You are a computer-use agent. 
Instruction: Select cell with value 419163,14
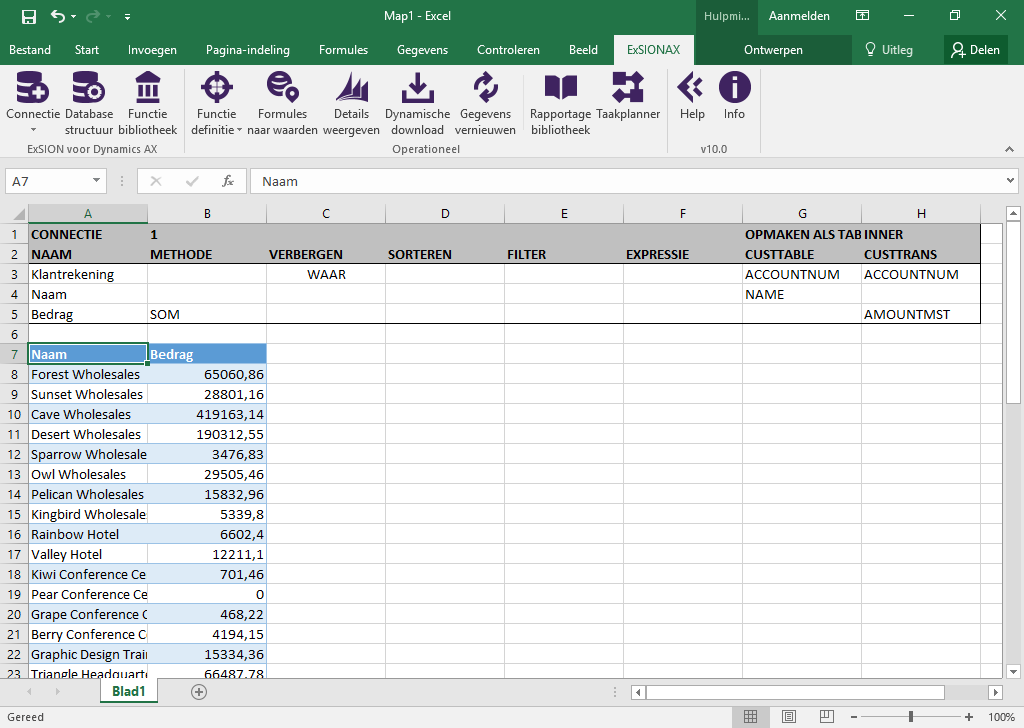coord(207,414)
